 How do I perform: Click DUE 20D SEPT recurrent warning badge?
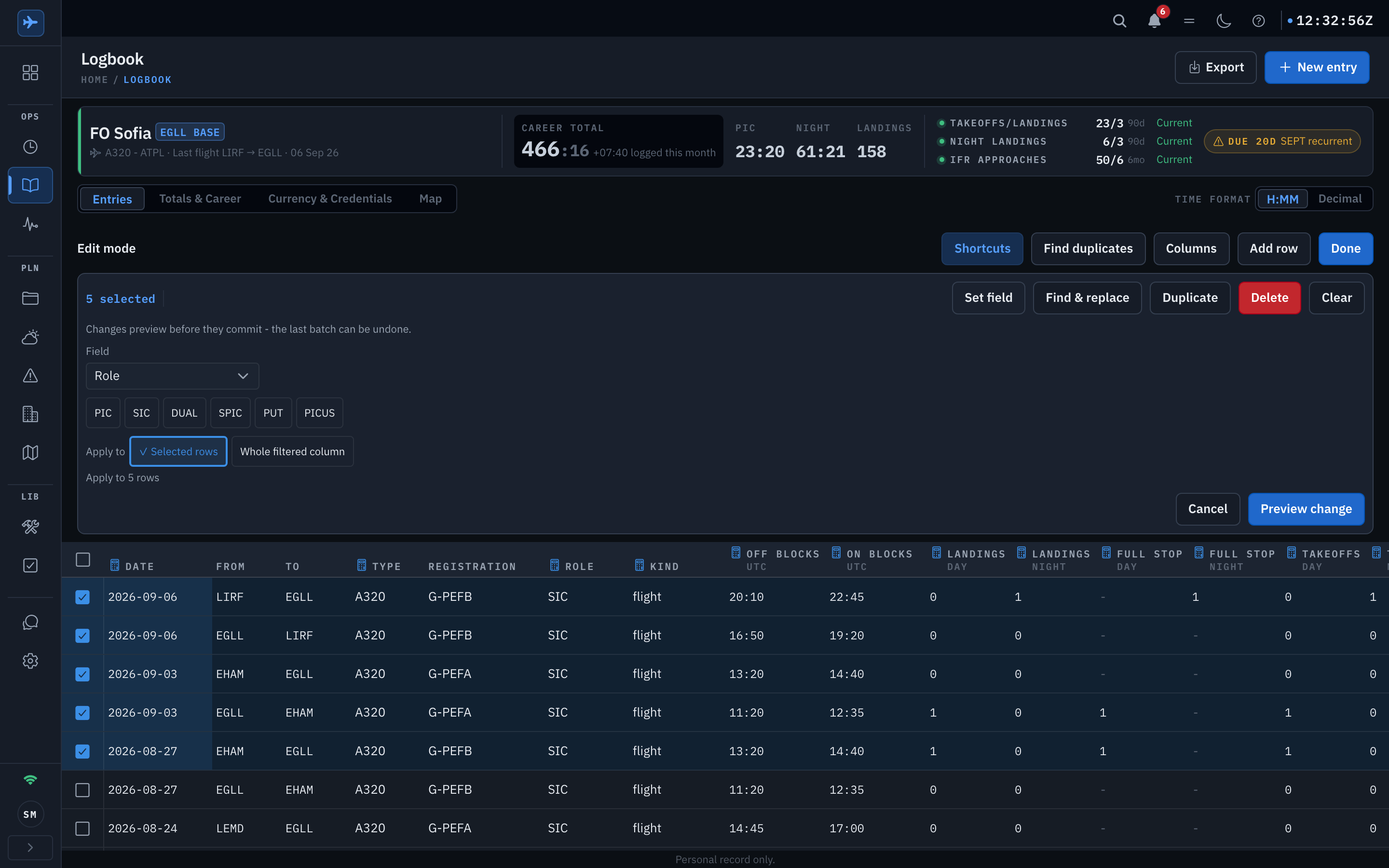coord(1281,141)
